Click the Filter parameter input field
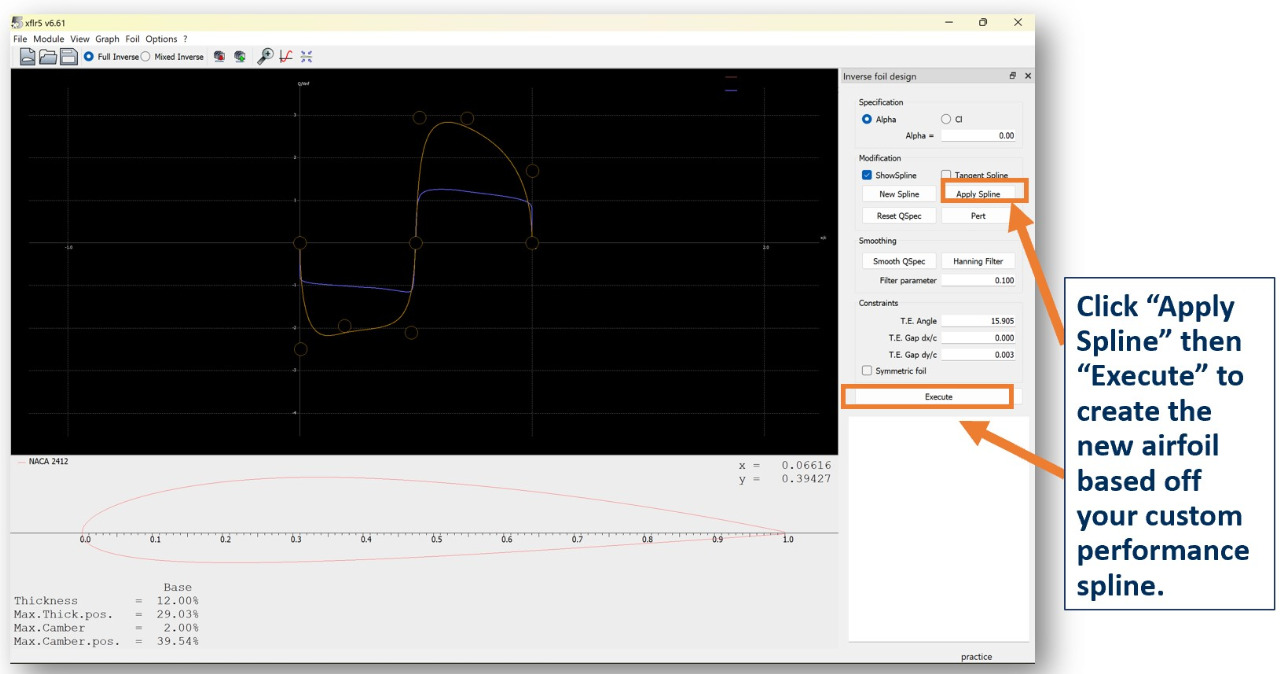 click(x=979, y=281)
